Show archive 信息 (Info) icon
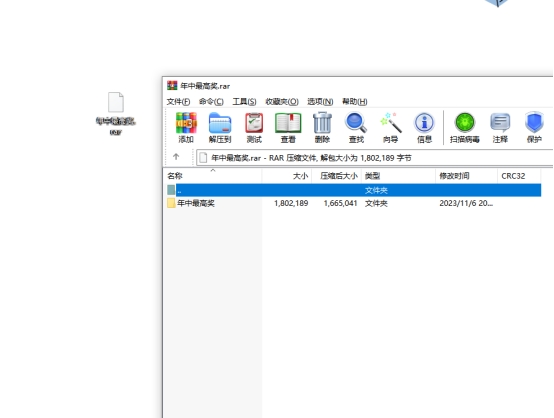The width and height of the screenshot is (554, 418). (x=424, y=128)
